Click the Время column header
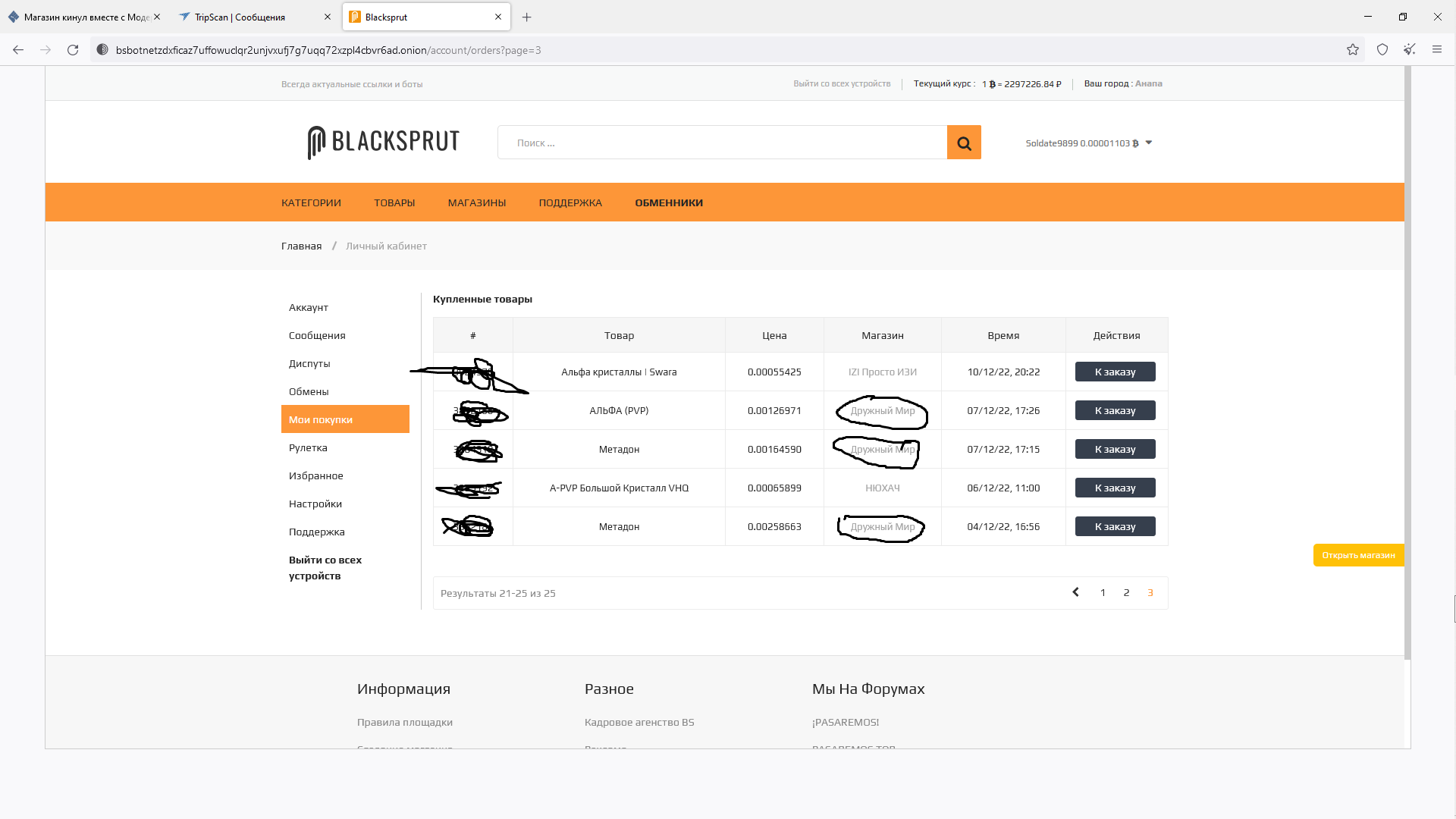Screen dimensions: 1456x819 point(1003,335)
